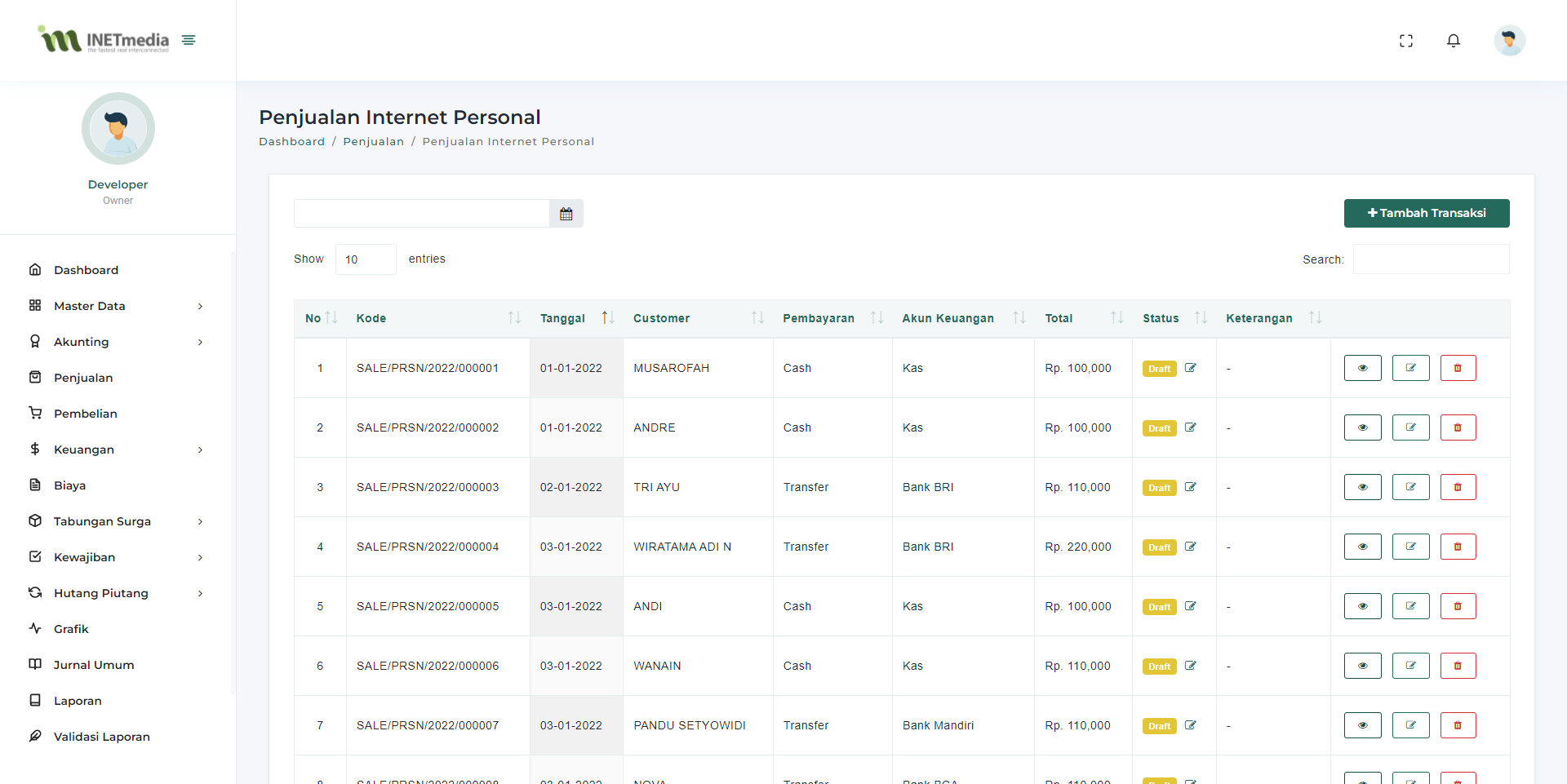Image resolution: width=1567 pixels, height=784 pixels.
Task: Click the user avatar in top bar
Action: coord(1509,41)
